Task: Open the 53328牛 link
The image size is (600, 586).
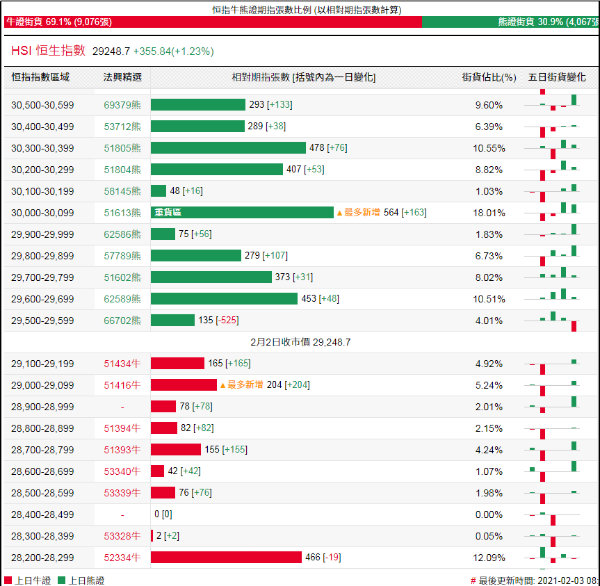Action: point(122,536)
